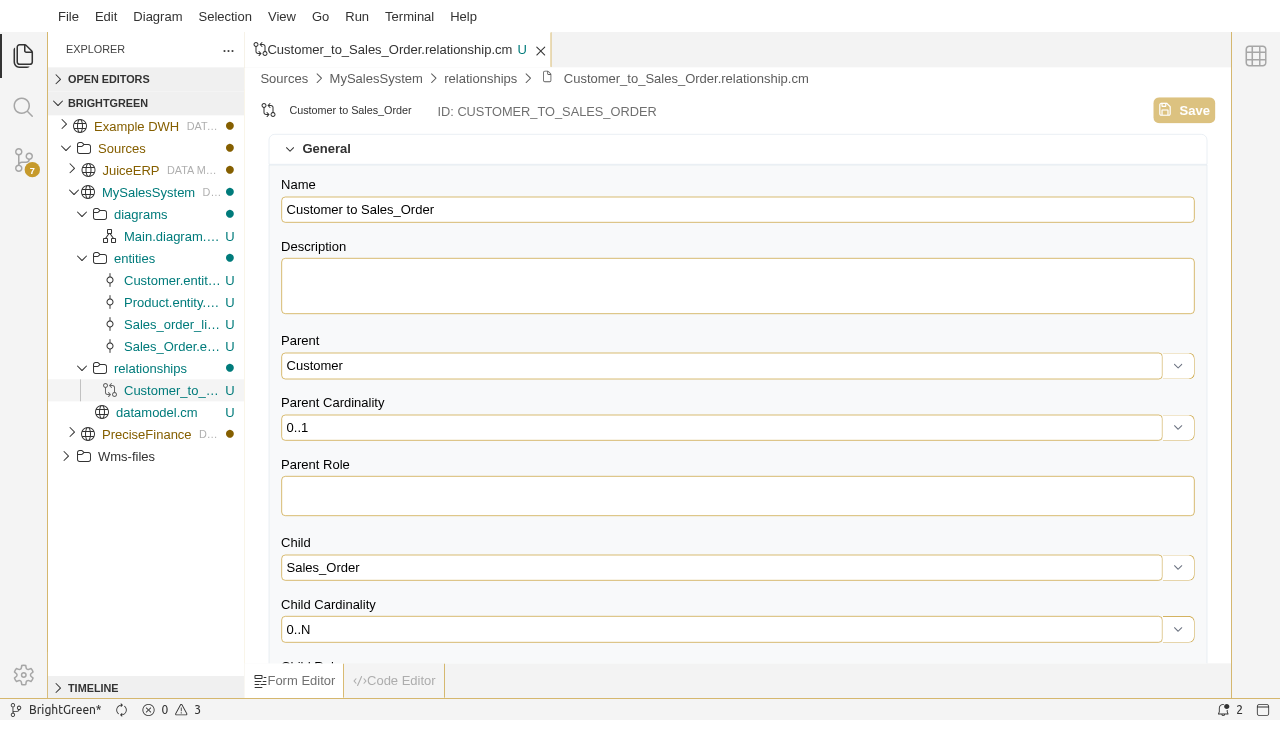Click into the Description text field
Viewport: 1280px width, 750px height.
(737, 286)
